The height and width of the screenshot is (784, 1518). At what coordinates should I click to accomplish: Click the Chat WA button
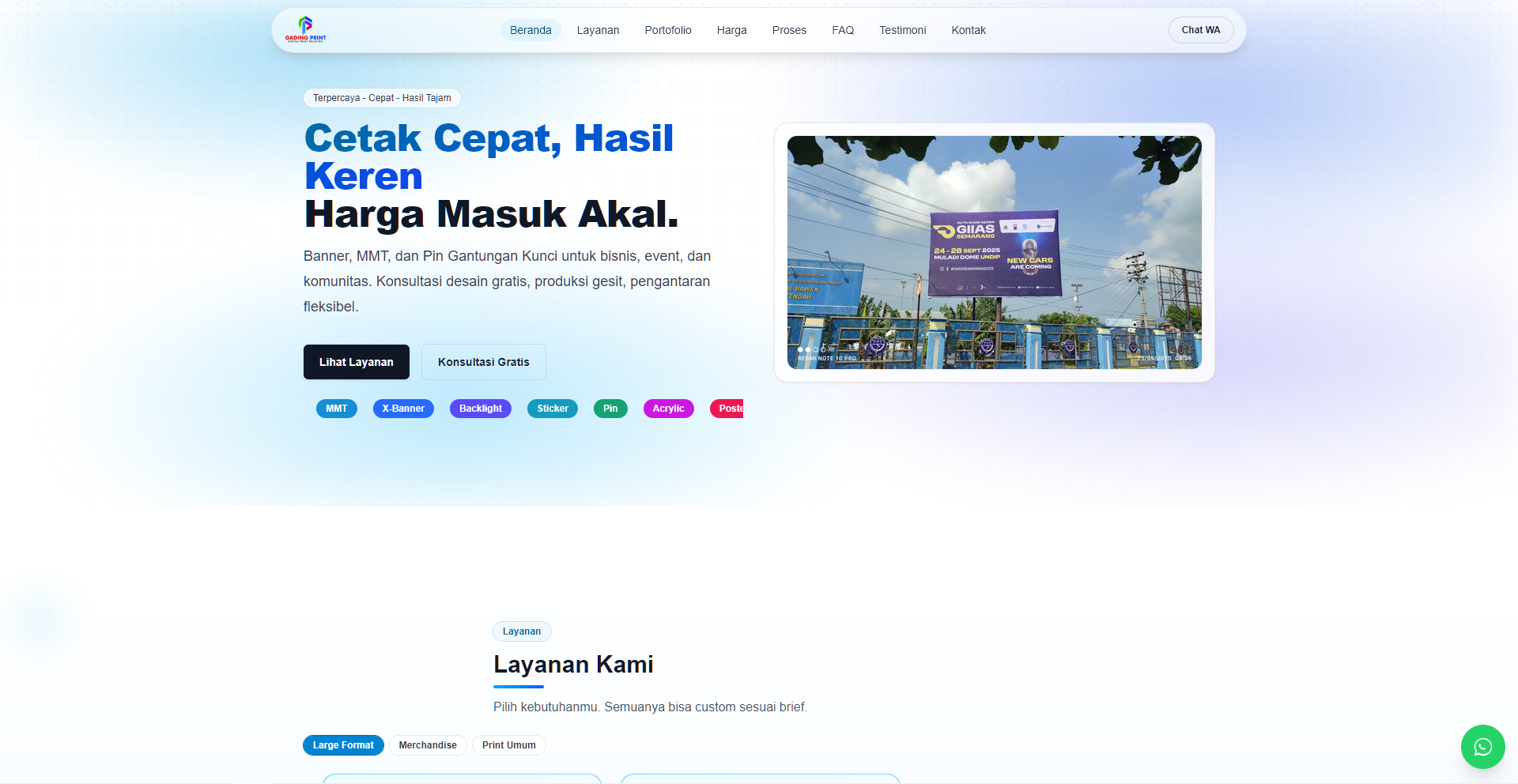(x=1201, y=30)
